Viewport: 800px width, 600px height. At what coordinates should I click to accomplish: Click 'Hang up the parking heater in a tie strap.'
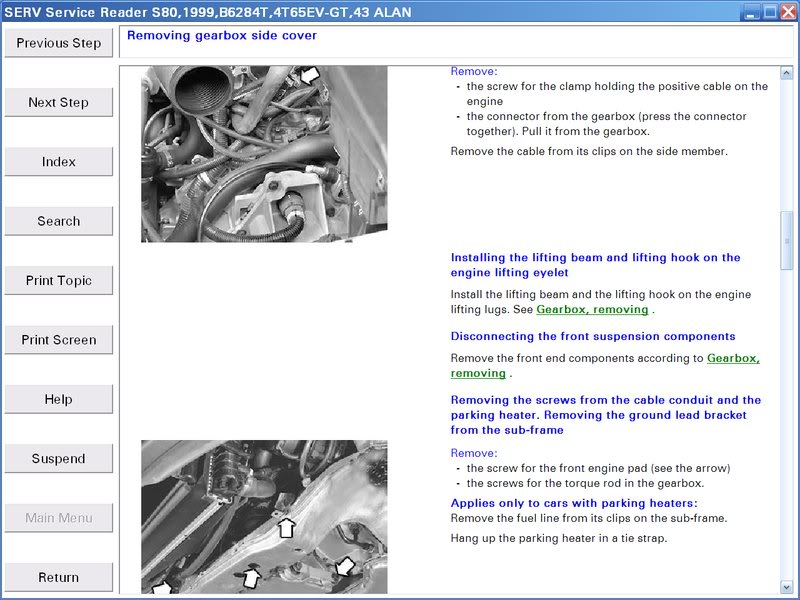[x=559, y=538]
